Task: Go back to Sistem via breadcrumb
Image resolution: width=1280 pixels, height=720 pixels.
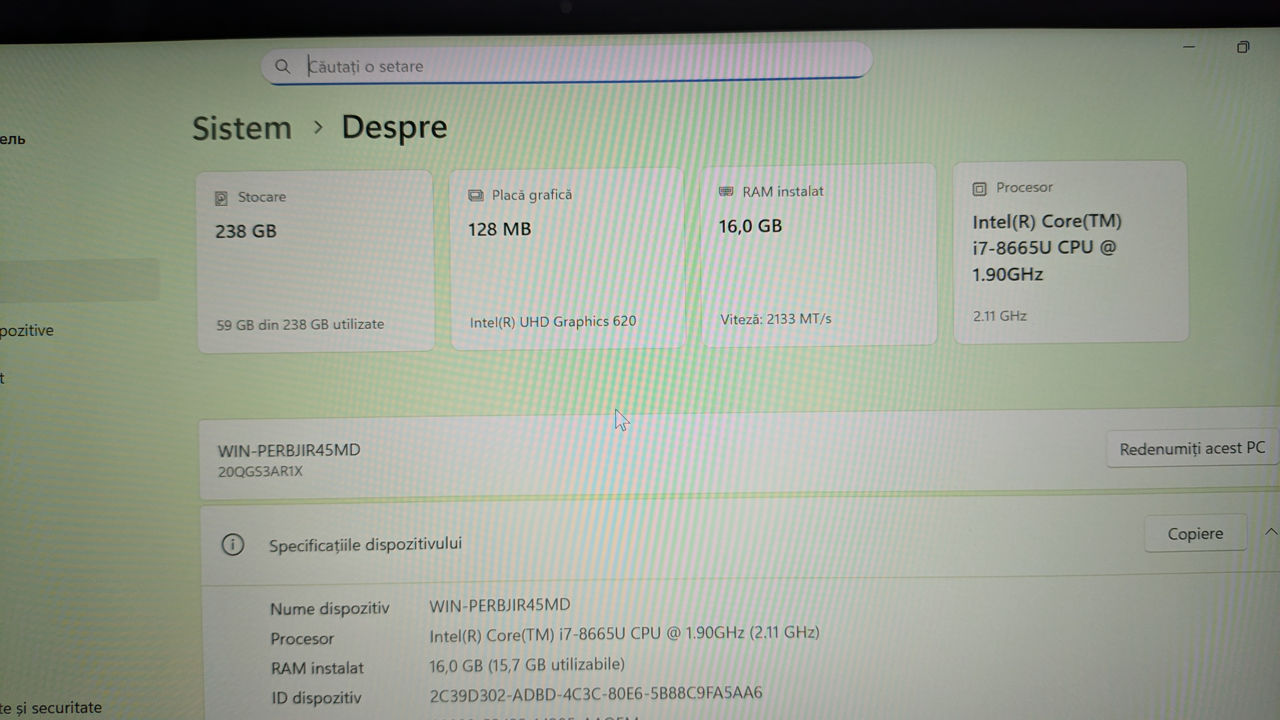Action: (242, 128)
